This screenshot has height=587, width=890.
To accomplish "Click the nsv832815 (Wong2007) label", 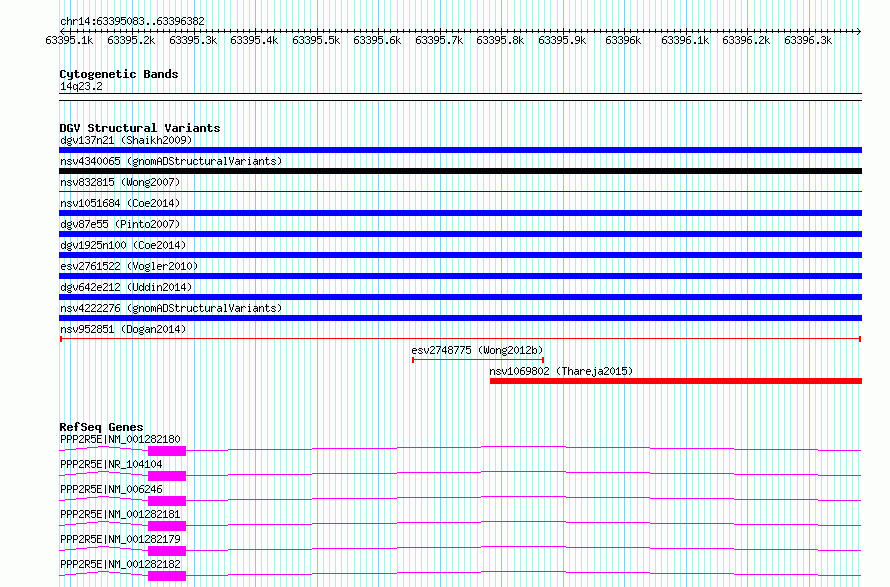I will (x=120, y=182).
